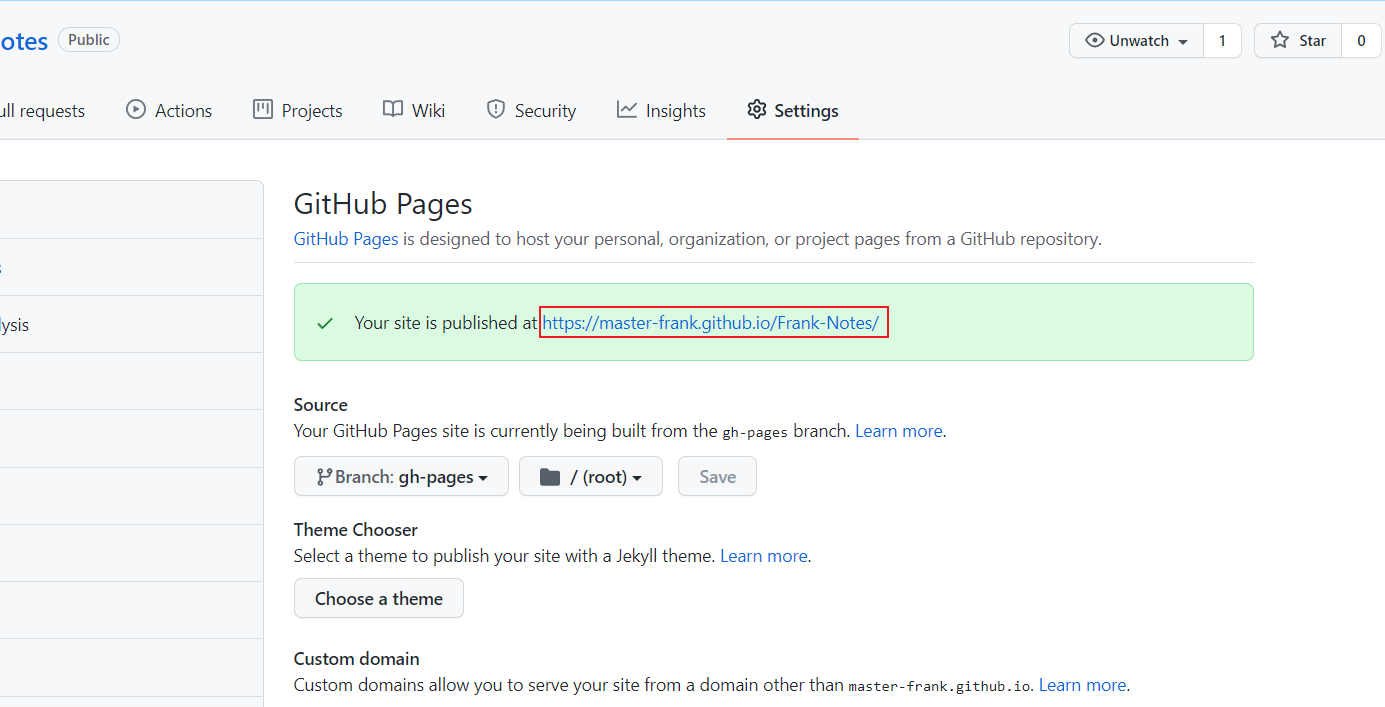Expand the / (root) folder dropdown

(591, 477)
